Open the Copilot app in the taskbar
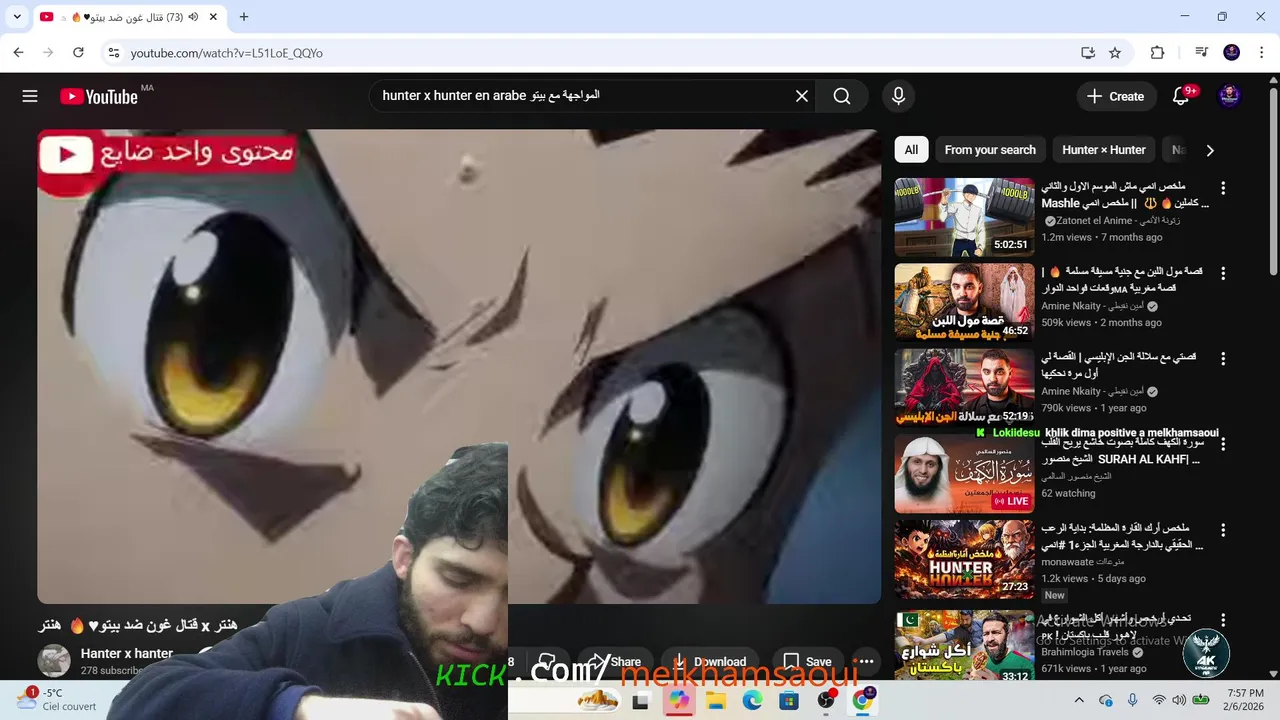This screenshot has width=1280, height=720. pos(679,701)
